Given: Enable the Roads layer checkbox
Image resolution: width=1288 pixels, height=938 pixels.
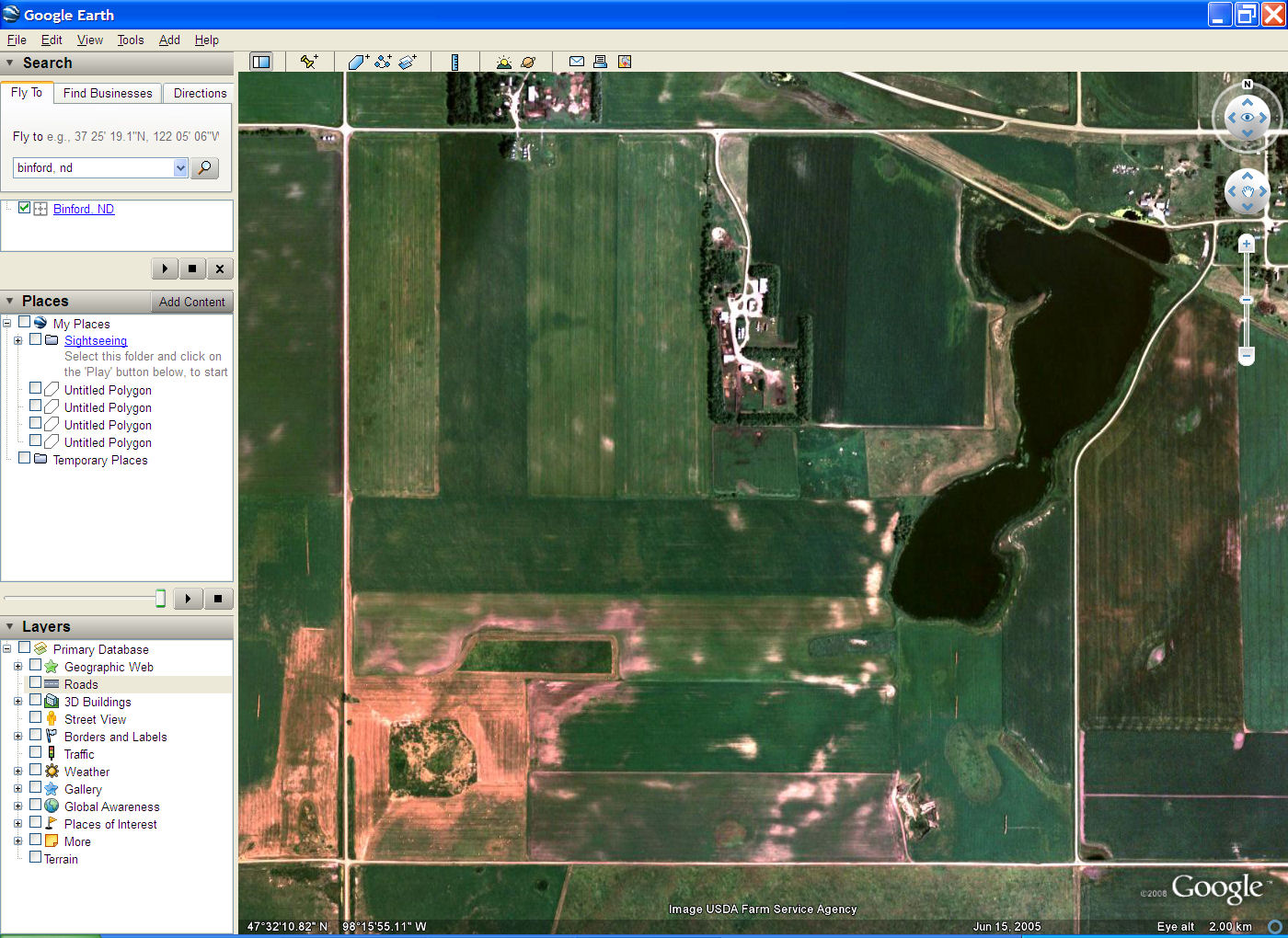Looking at the screenshot, I should pyautogui.click(x=35, y=682).
